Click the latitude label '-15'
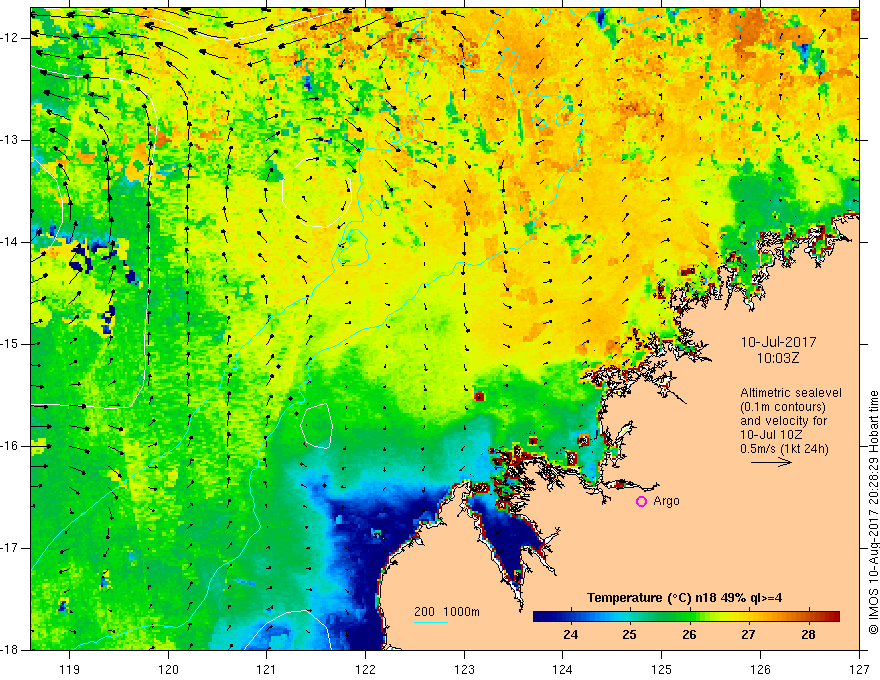Screen dimensions: 880x680 click(x=11, y=344)
